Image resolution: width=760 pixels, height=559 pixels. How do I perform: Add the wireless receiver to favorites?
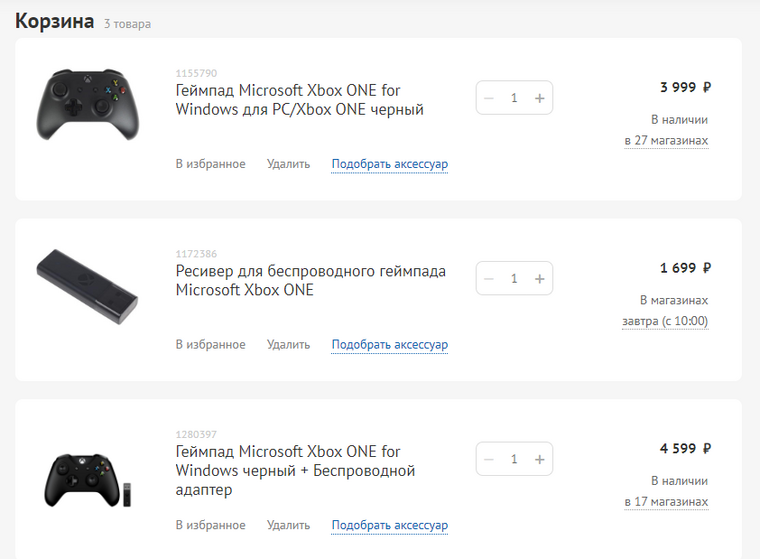[x=210, y=344]
